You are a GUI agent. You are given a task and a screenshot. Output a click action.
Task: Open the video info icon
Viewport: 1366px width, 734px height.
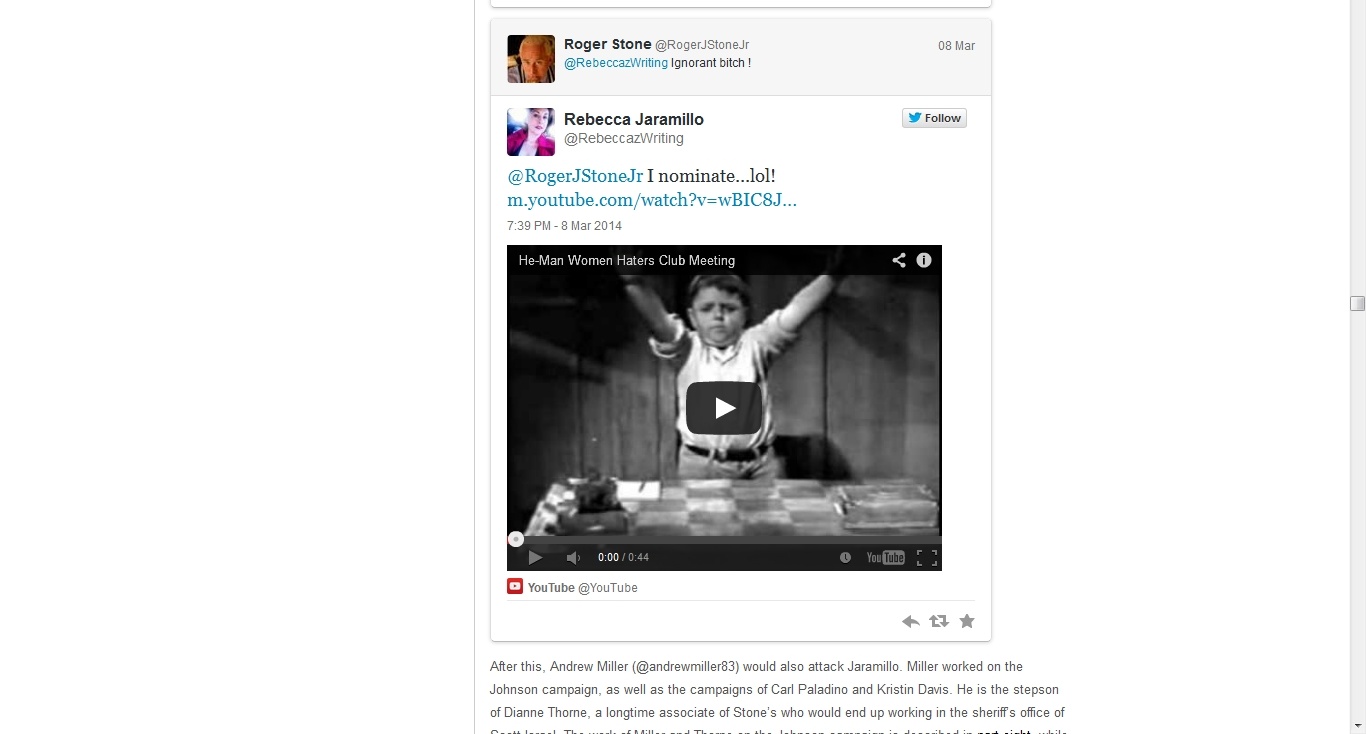coord(924,260)
